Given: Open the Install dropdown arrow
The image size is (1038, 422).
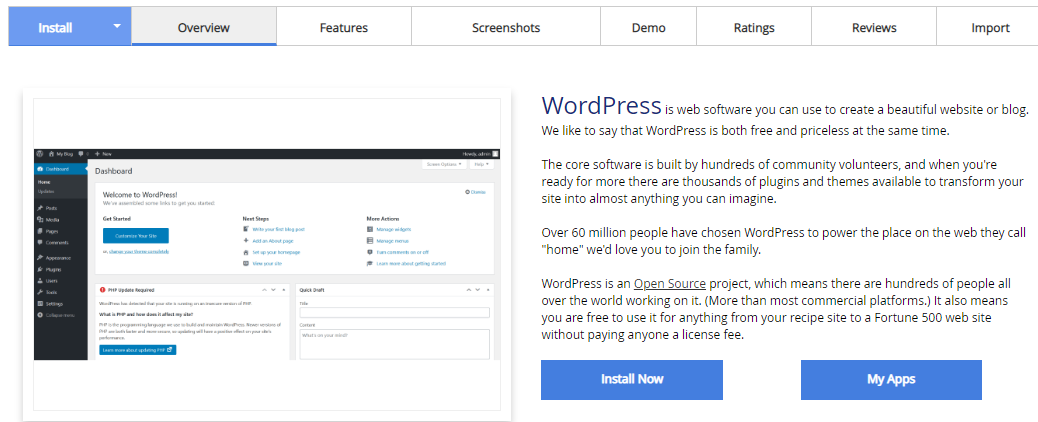Looking at the screenshot, I should 117,27.
